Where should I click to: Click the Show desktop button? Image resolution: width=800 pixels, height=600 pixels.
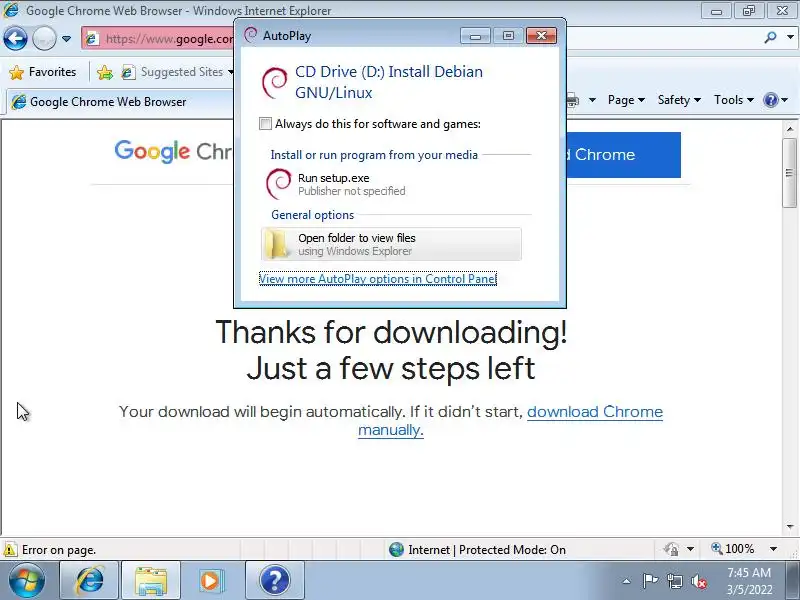click(792, 581)
